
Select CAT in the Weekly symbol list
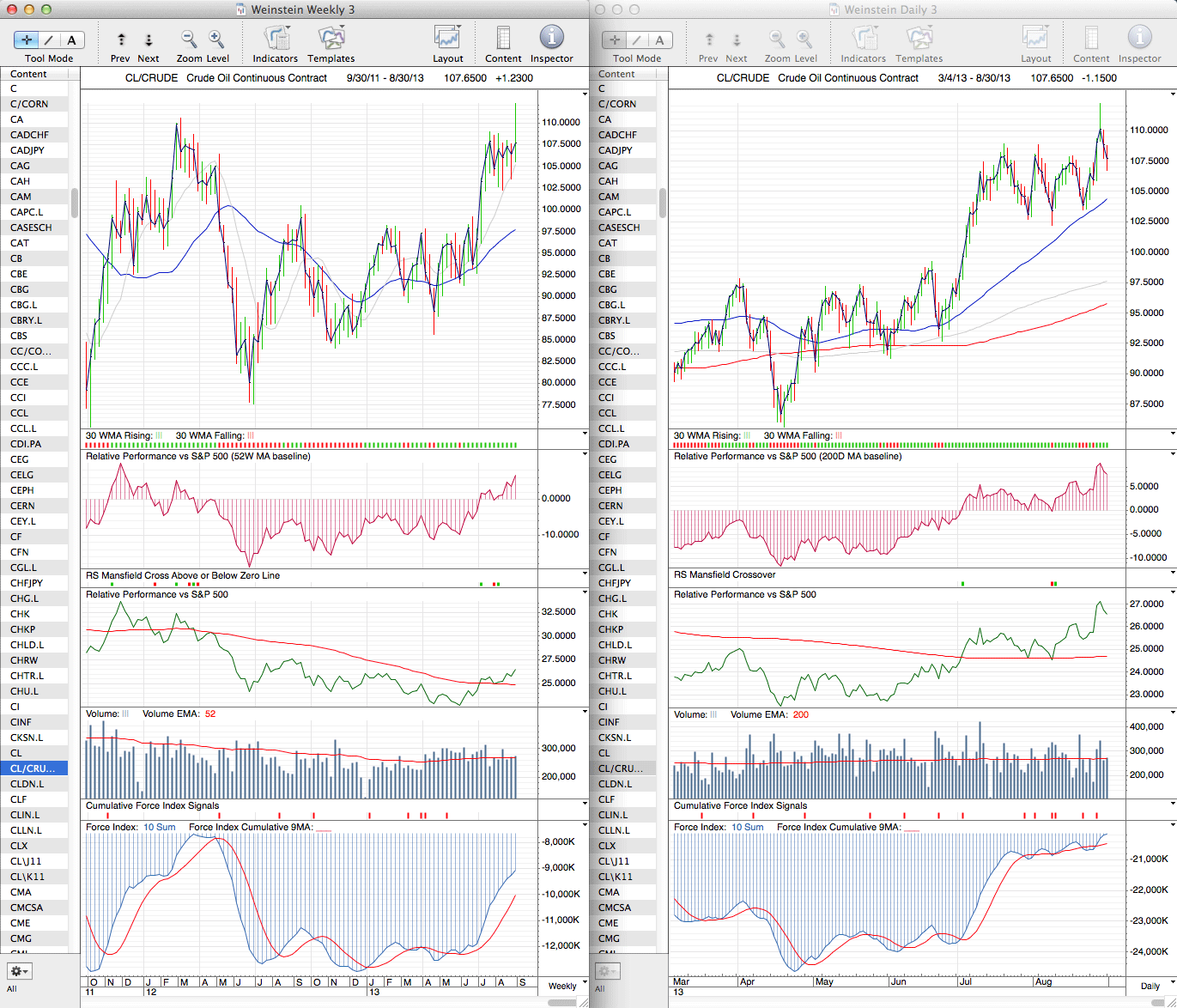(x=20, y=243)
